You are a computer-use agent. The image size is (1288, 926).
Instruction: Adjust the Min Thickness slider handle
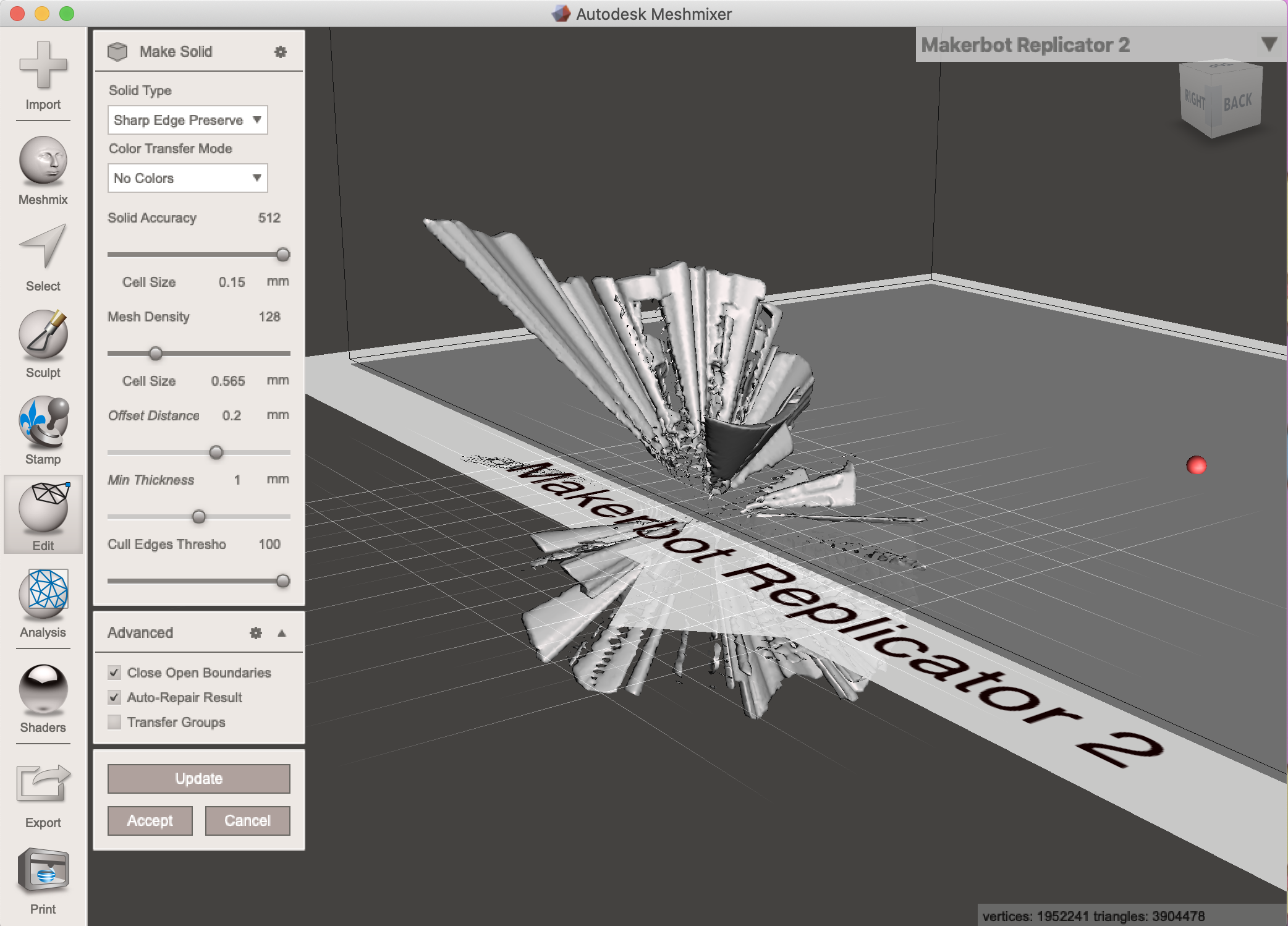coord(199,517)
